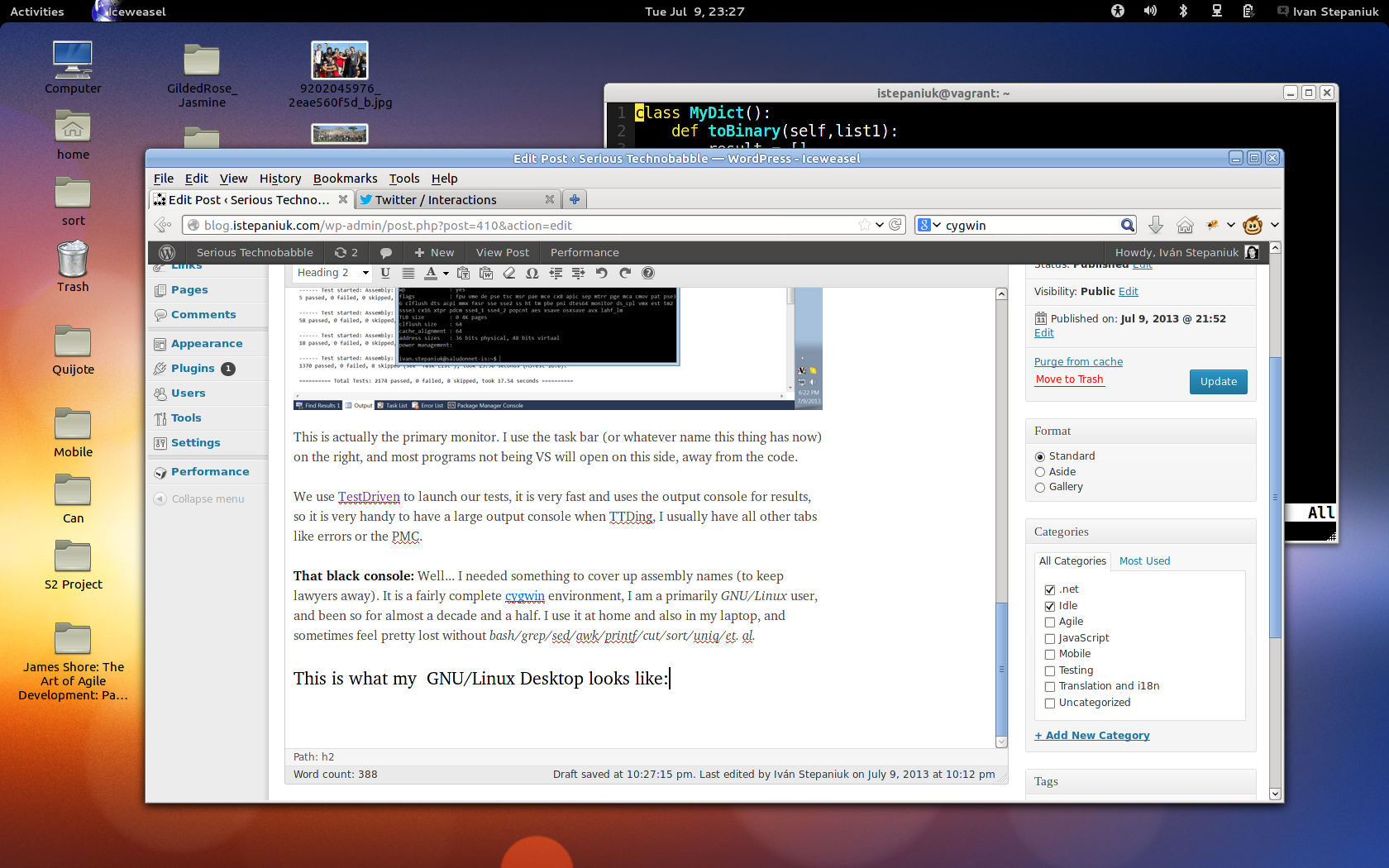Close the Twitter / Interactions tab
This screenshot has width=1389, height=868.
click(x=549, y=199)
